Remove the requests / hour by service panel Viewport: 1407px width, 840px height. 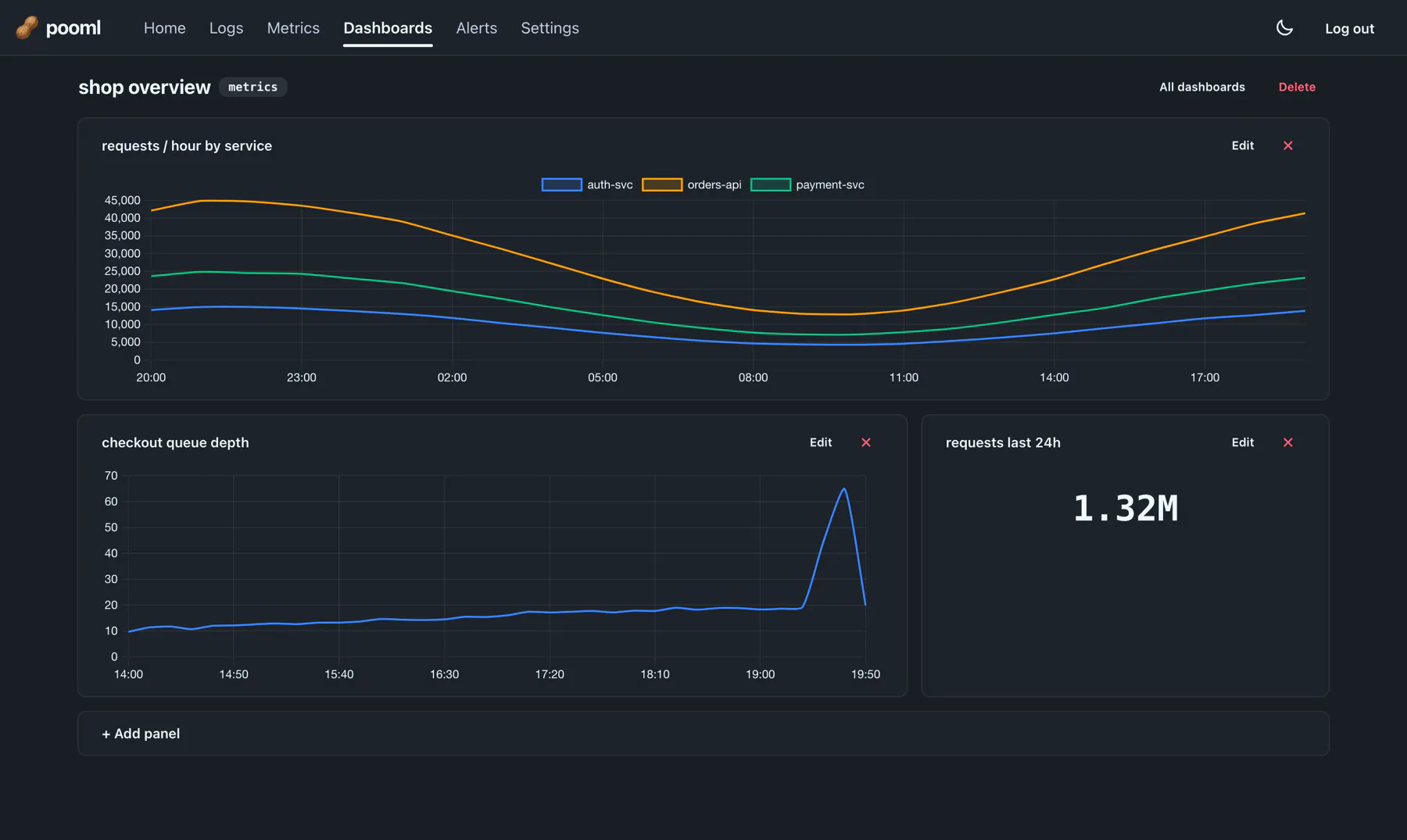tap(1288, 146)
